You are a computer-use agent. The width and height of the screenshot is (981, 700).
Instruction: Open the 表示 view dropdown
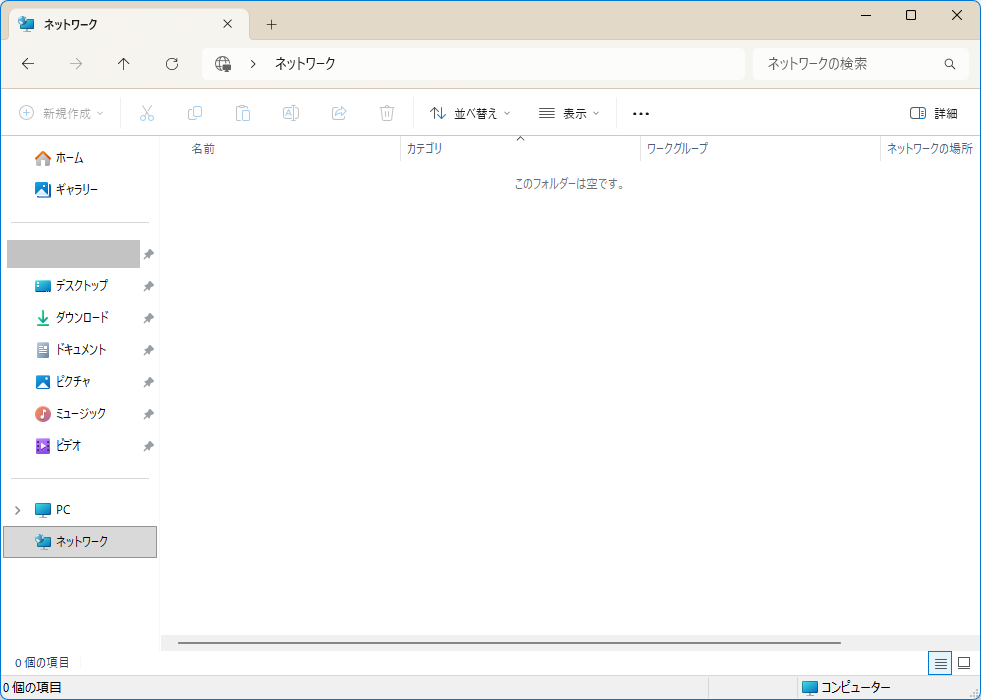(569, 114)
